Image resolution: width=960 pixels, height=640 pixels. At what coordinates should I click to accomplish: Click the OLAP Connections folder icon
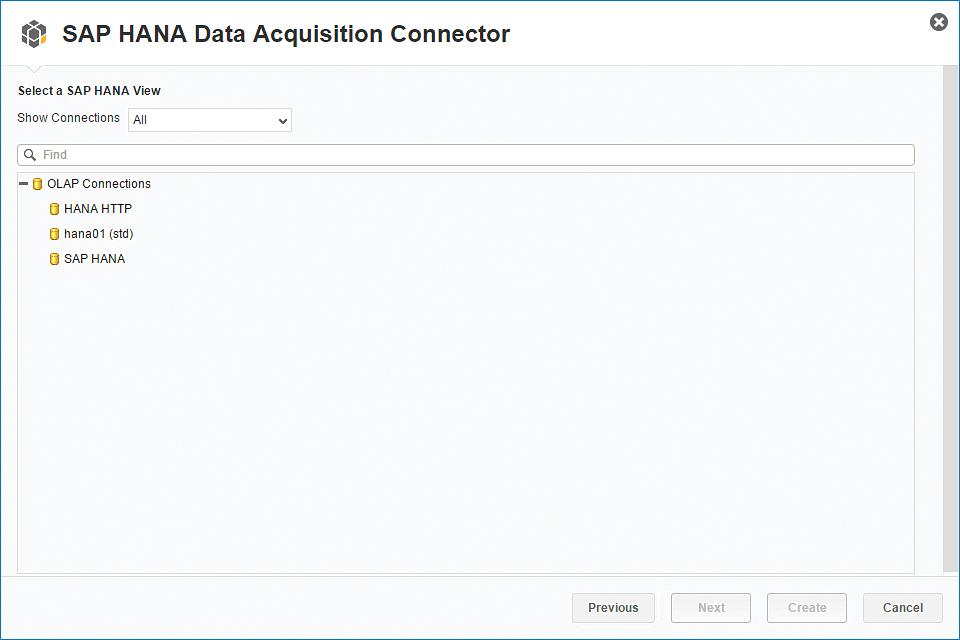pyautogui.click(x=37, y=184)
